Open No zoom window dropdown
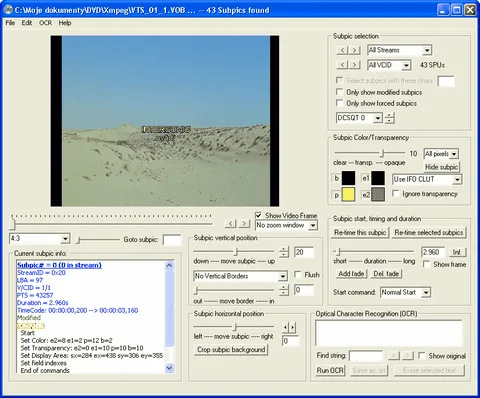480x398 pixels. point(313,226)
